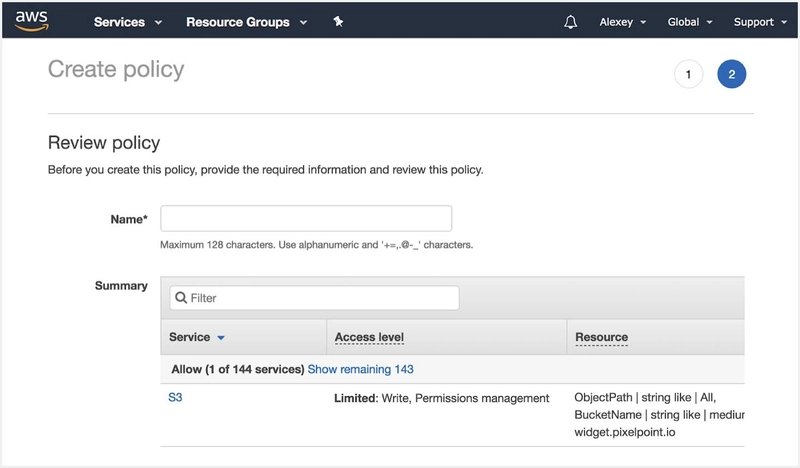Click the policy Name text field

point(306,219)
